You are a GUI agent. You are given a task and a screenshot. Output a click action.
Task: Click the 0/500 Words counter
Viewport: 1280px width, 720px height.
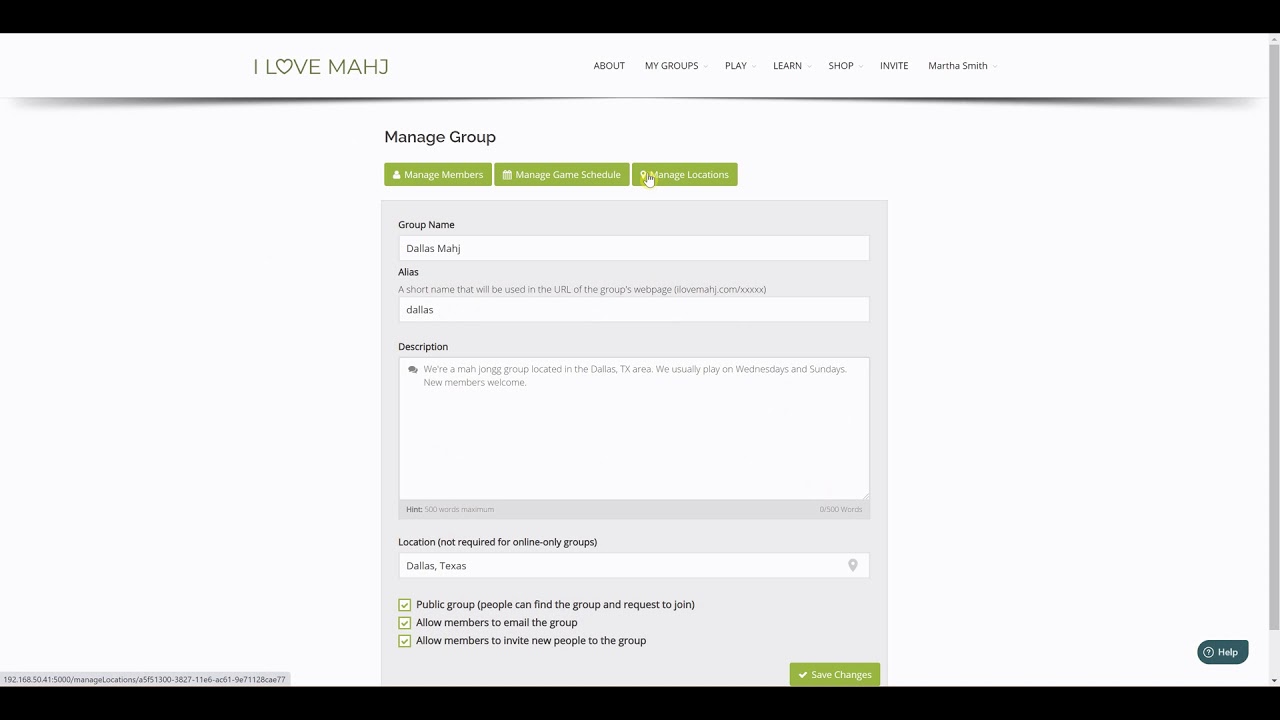840,510
